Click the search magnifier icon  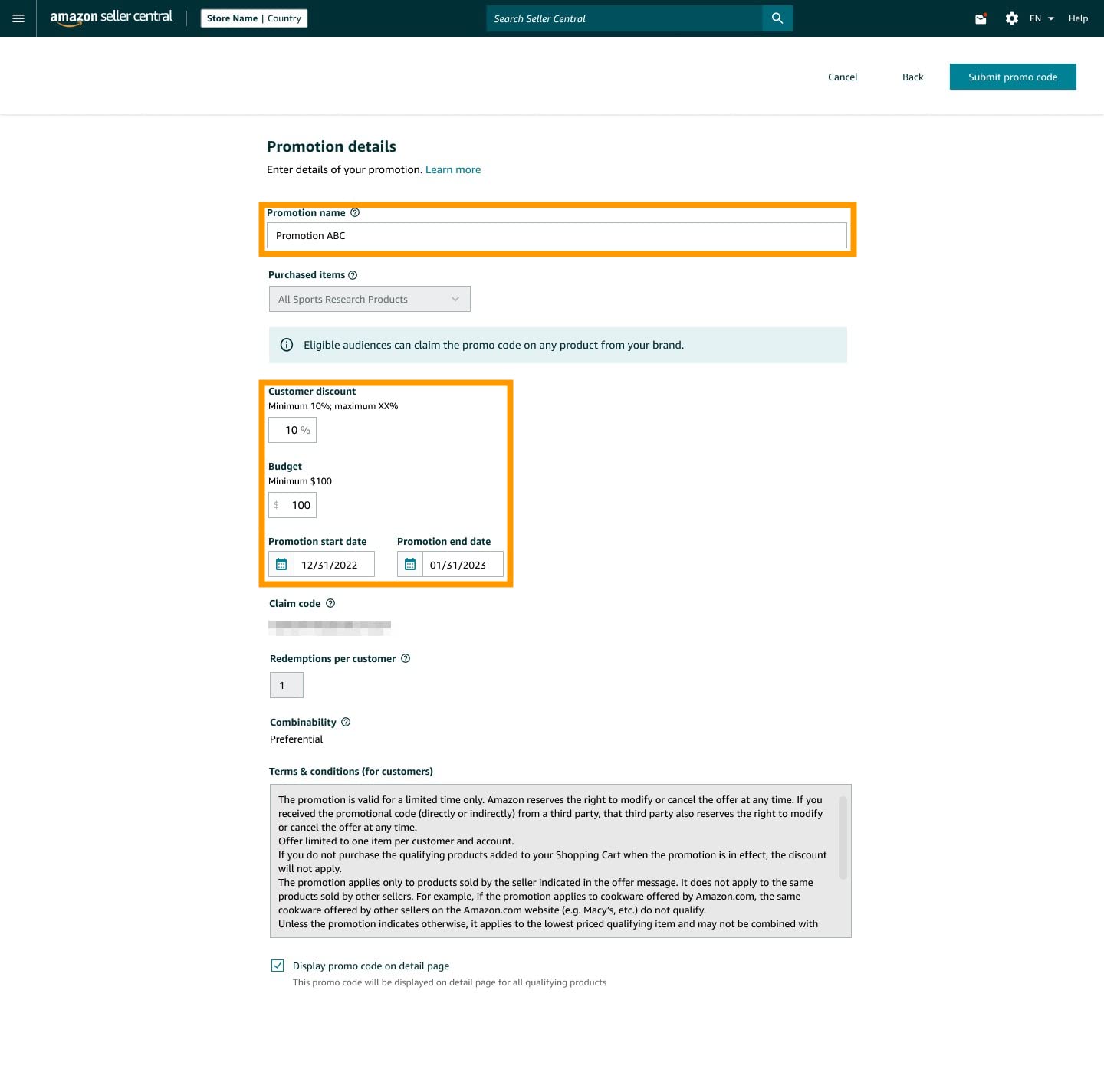pos(777,18)
